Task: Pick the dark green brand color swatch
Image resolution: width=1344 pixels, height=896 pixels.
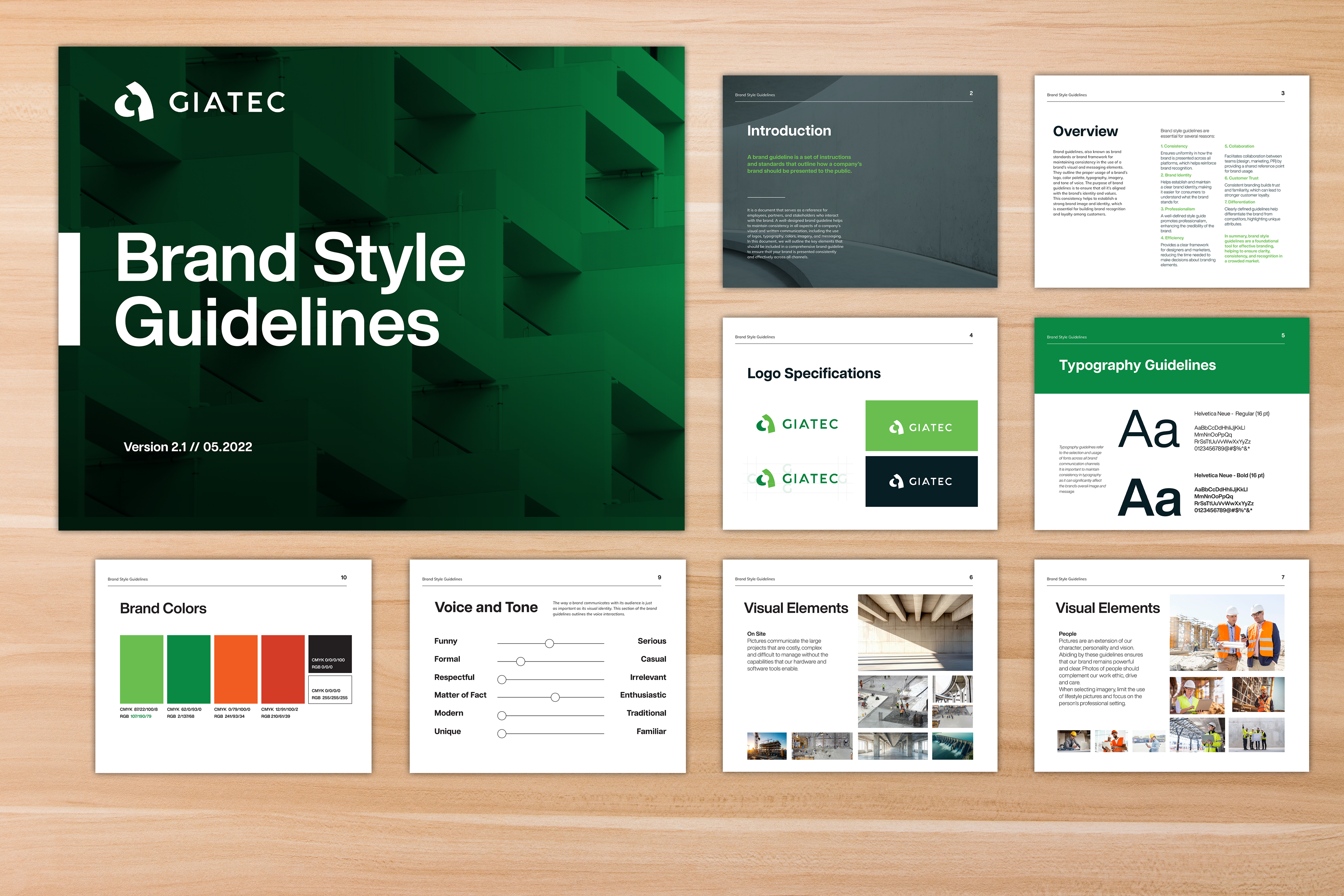Action: [189, 669]
